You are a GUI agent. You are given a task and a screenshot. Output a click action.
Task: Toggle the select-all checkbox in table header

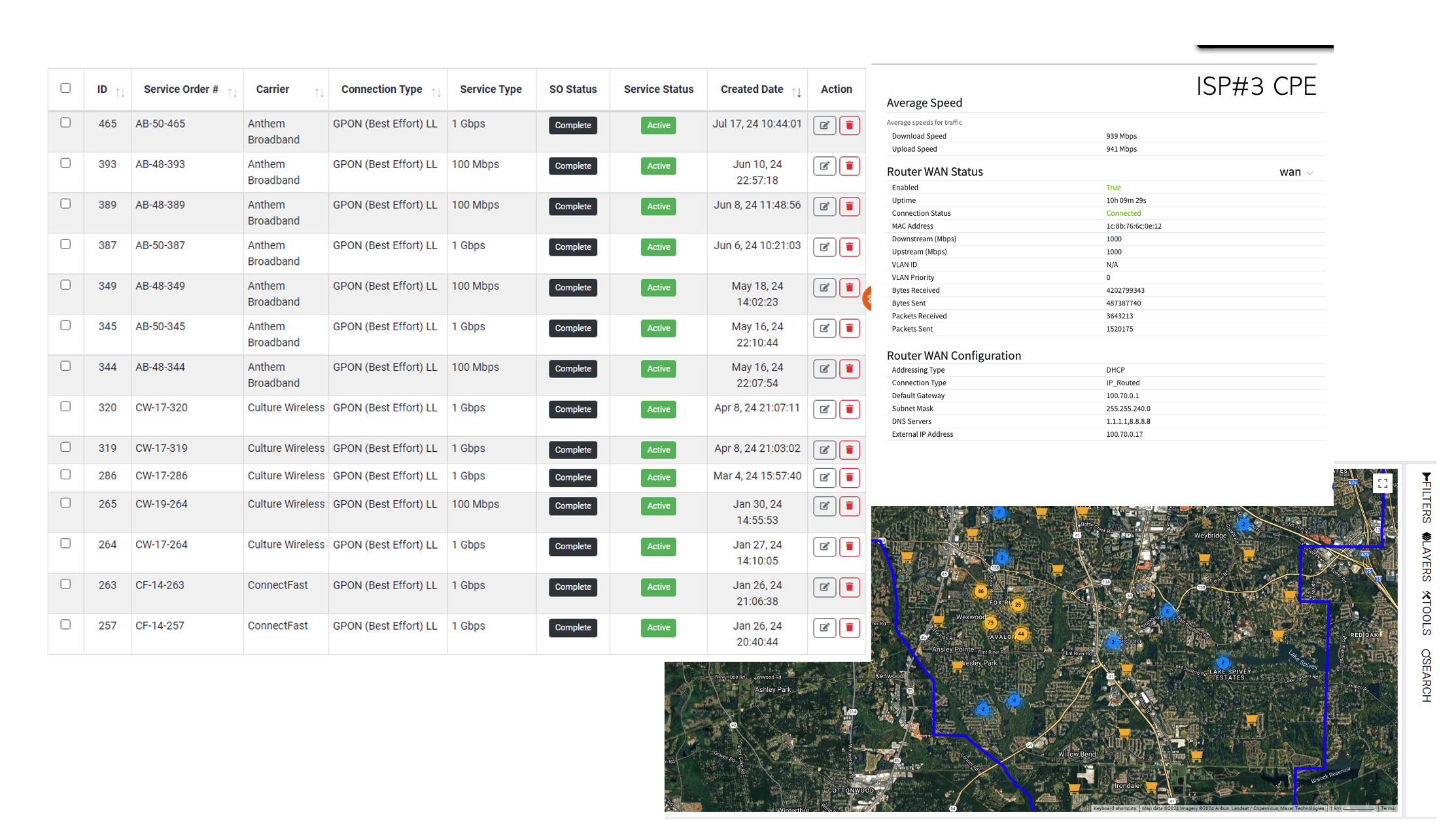(x=65, y=88)
